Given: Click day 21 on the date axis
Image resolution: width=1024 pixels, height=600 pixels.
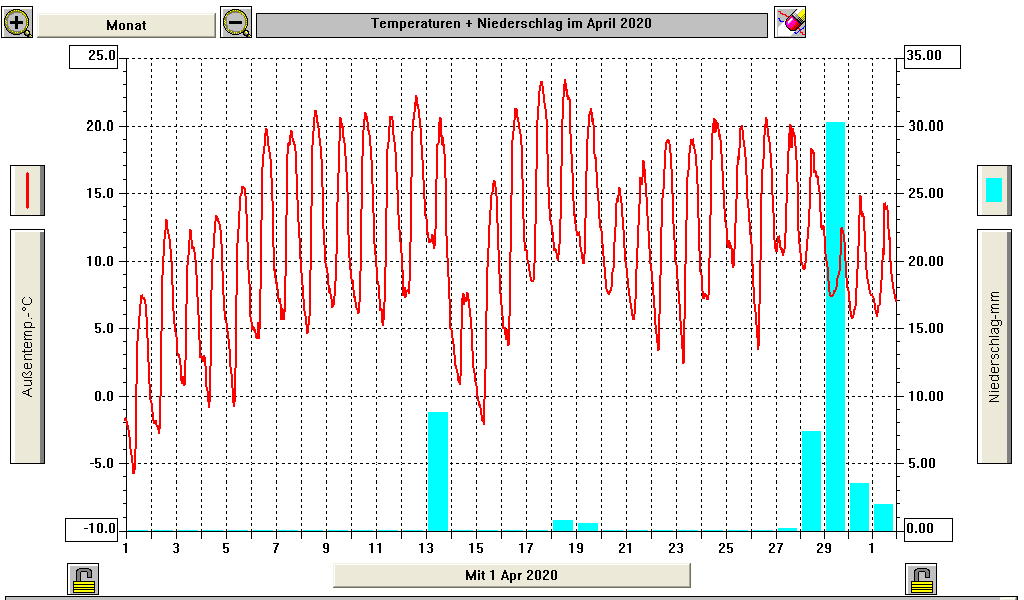Looking at the screenshot, I should (625, 548).
